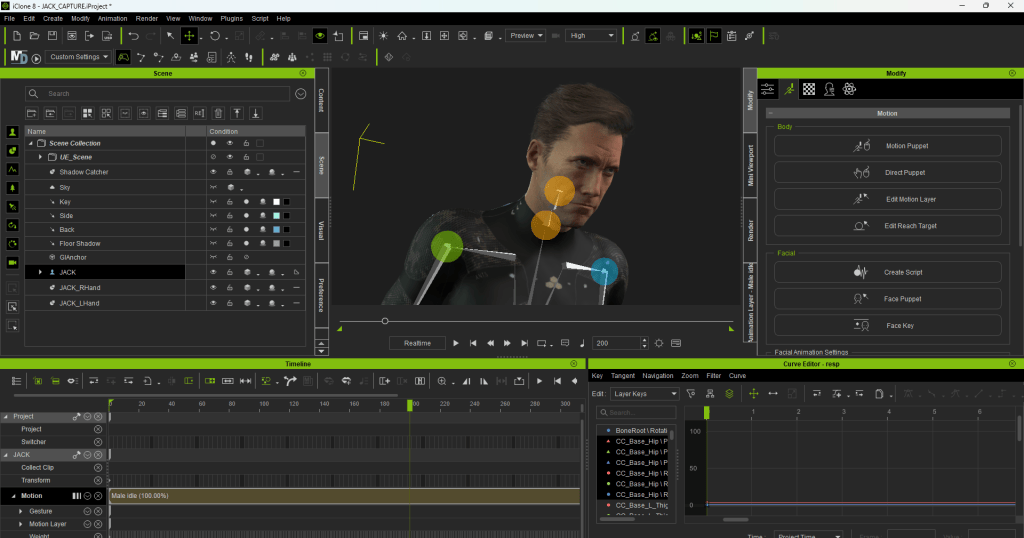1024x538 pixels.
Task: Open the Render menu
Action: [x=147, y=18]
